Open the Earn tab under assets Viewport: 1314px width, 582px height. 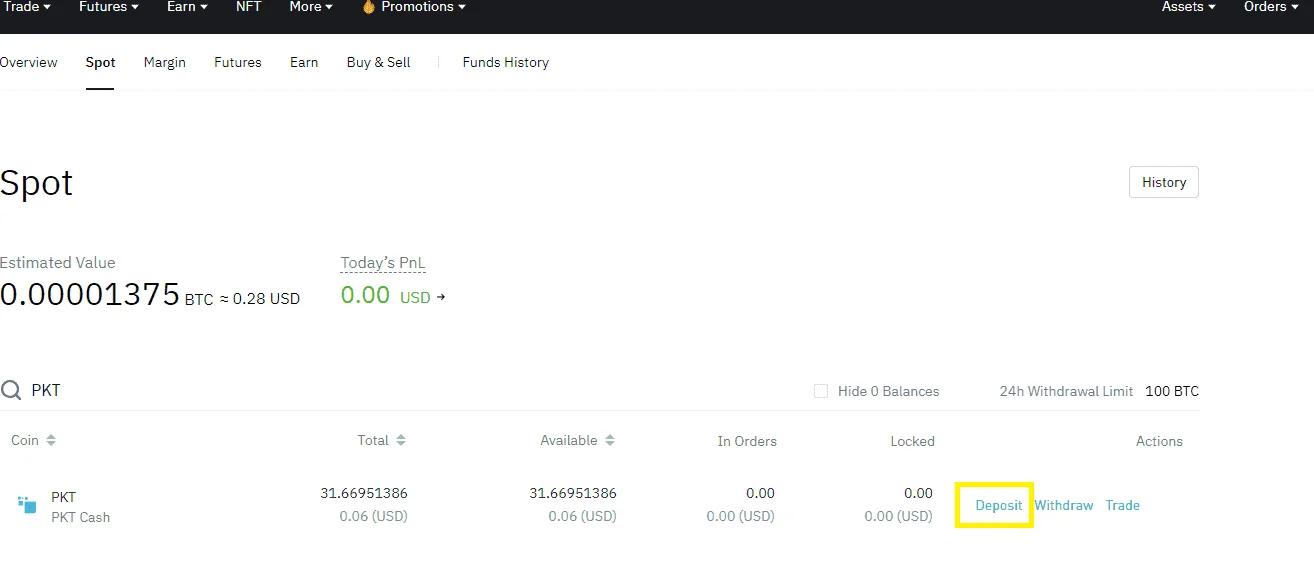click(304, 62)
